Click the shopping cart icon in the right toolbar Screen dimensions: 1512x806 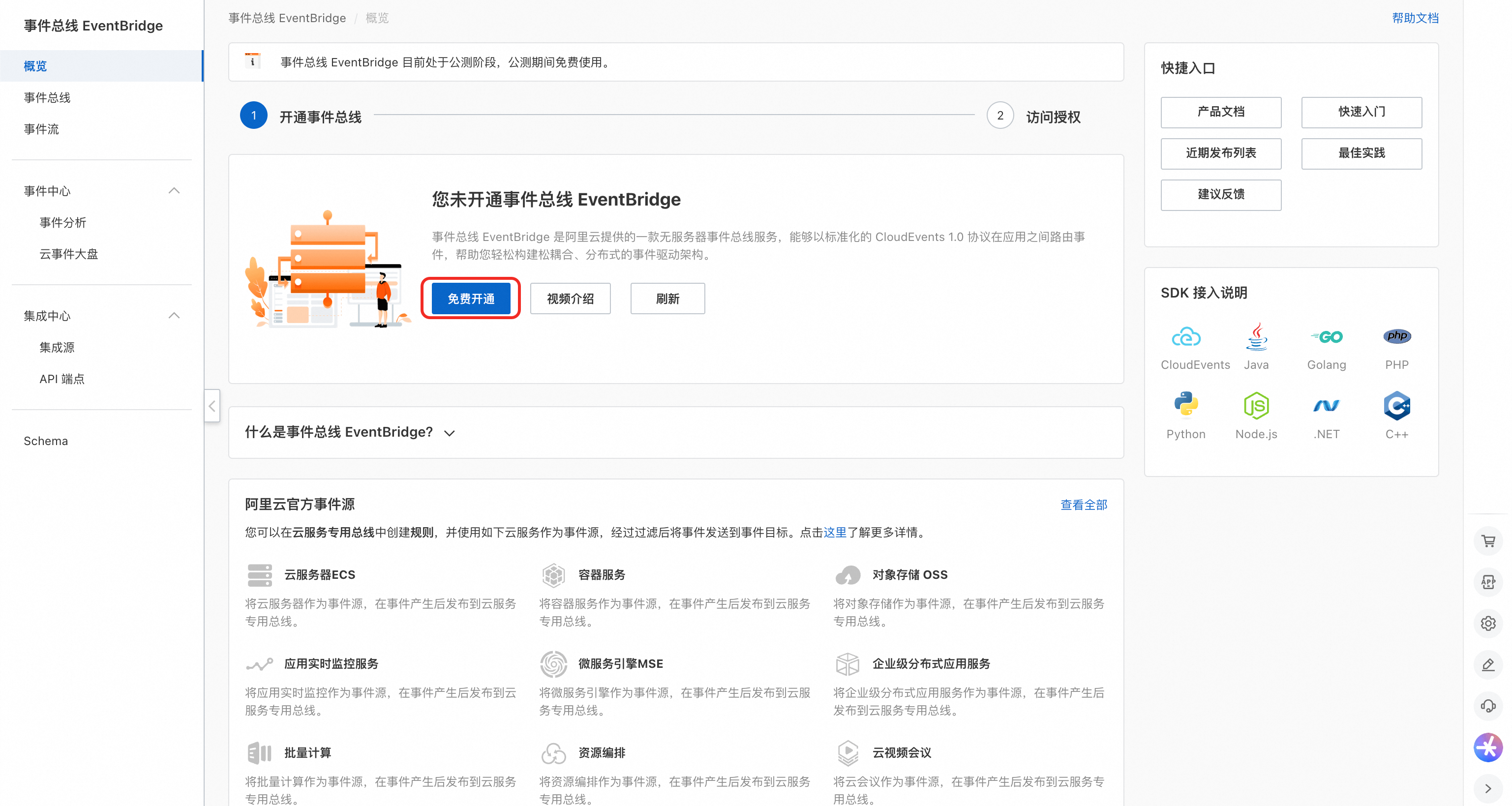[1488, 540]
